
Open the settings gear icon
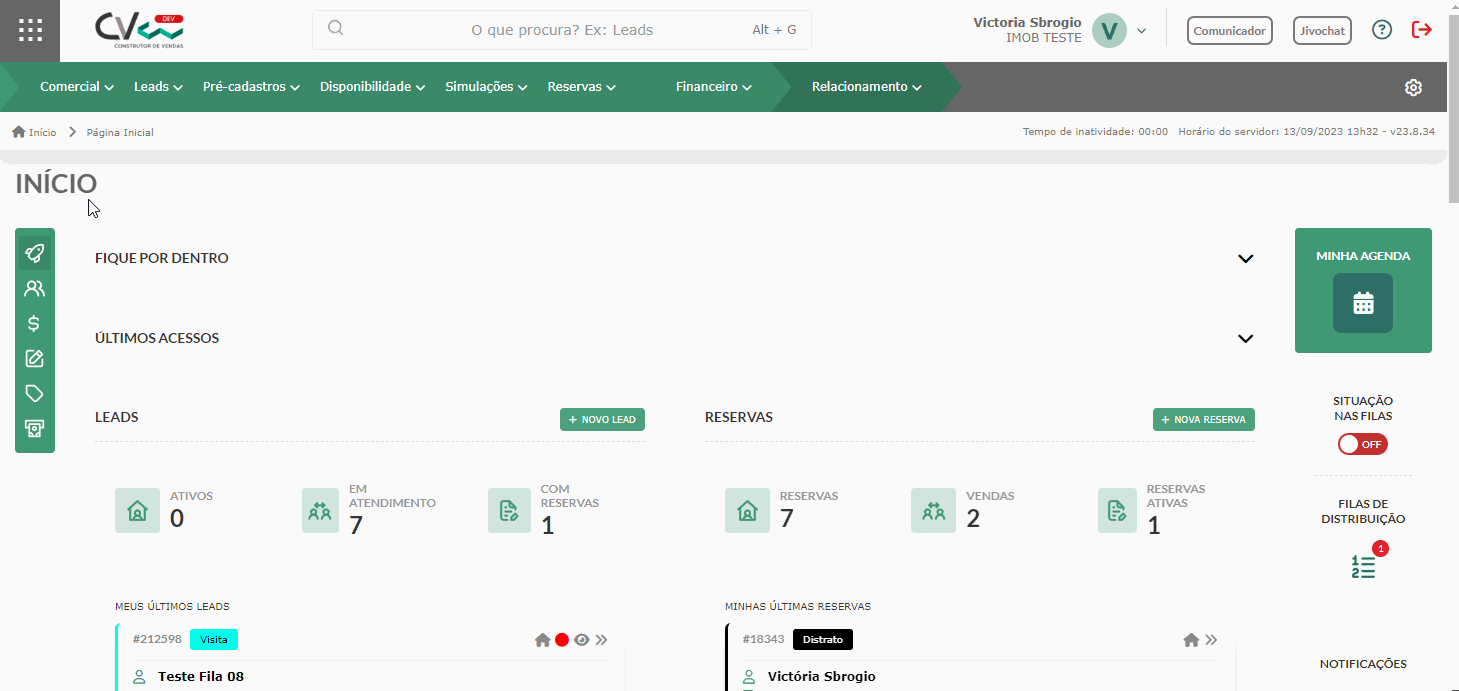pyautogui.click(x=1413, y=87)
